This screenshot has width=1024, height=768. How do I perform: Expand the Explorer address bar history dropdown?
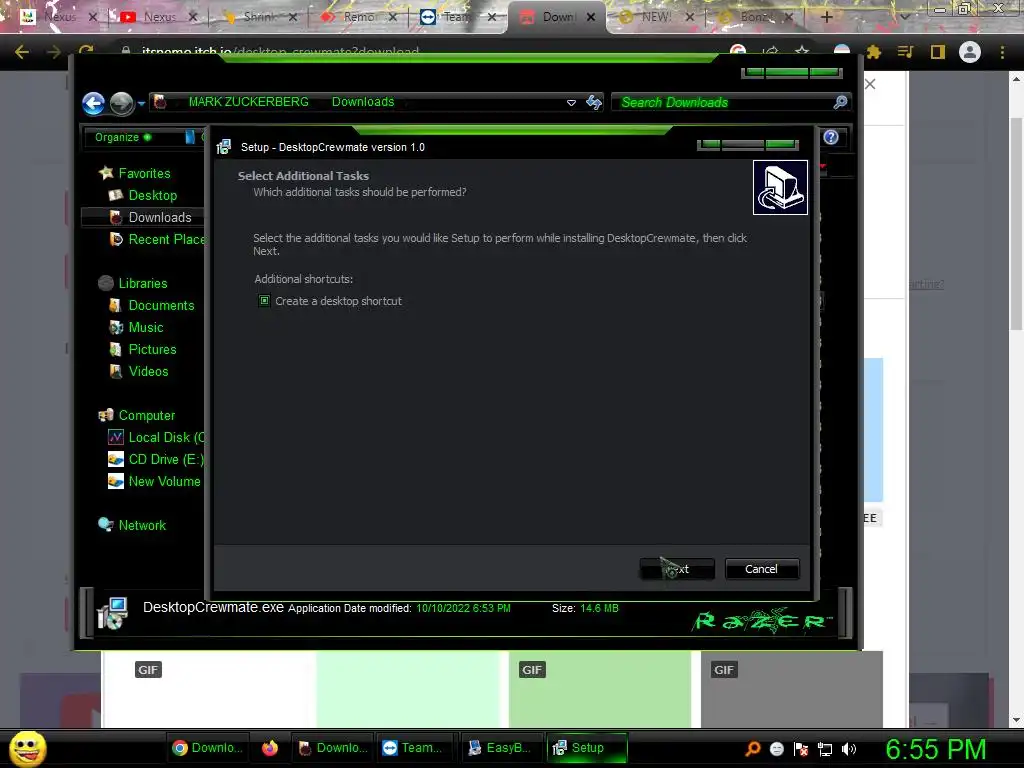pyautogui.click(x=571, y=103)
